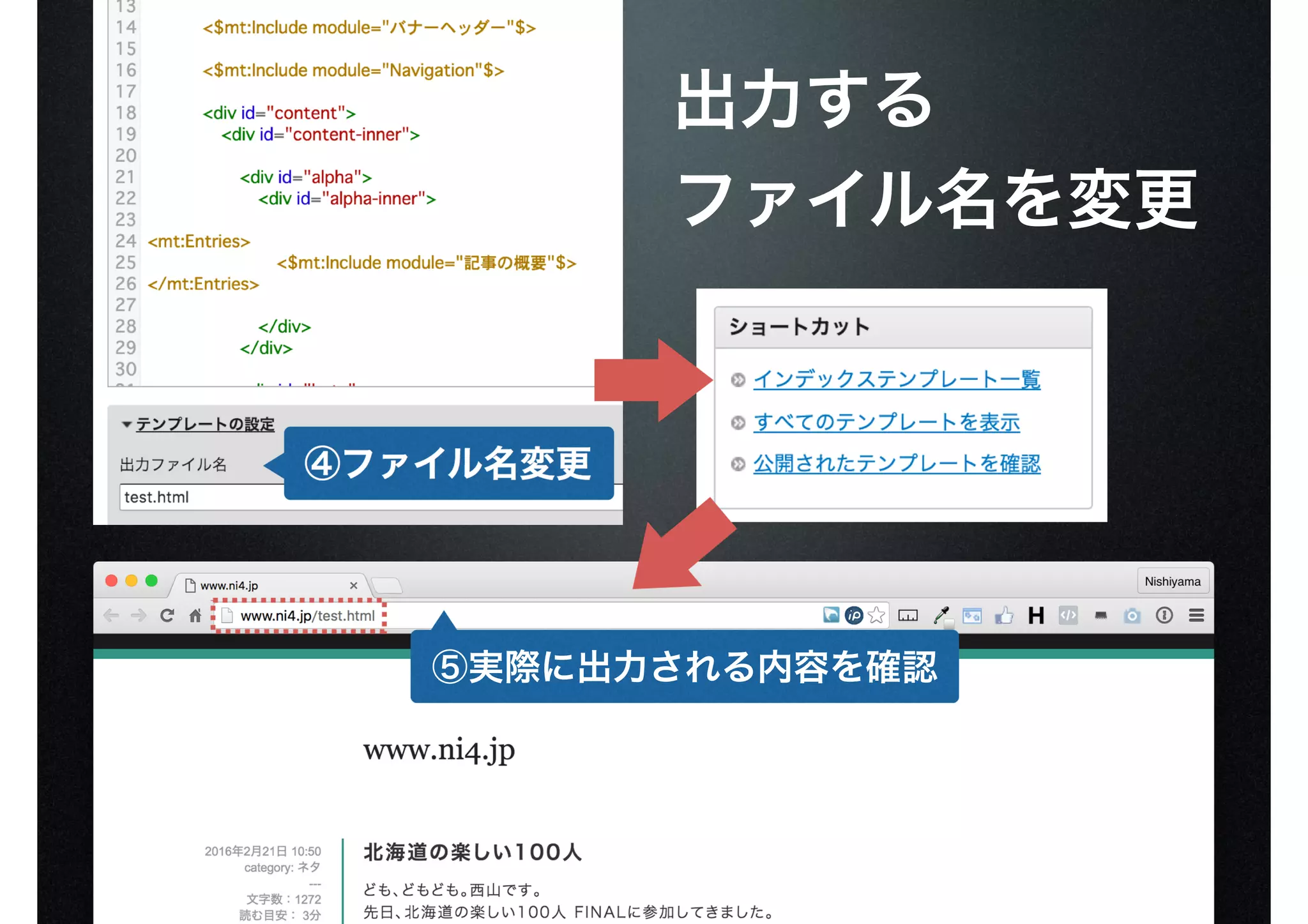Screen dimensions: 1308x924
Task: Click bullet icon beside 公開されたテンプレートを確認
Action: (x=738, y=464)
